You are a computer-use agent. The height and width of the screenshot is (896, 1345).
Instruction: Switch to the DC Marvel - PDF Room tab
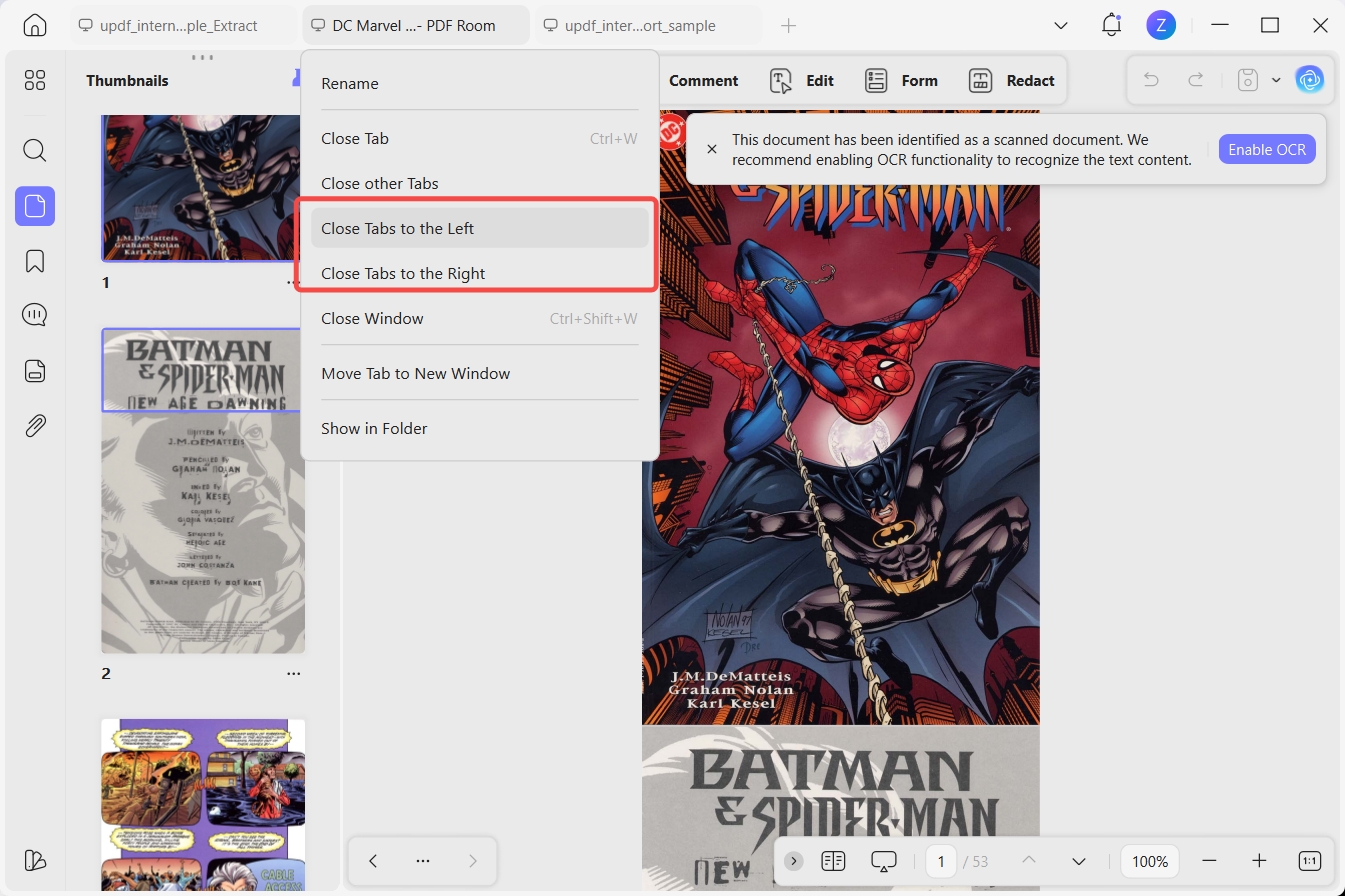tap(416, 25)
